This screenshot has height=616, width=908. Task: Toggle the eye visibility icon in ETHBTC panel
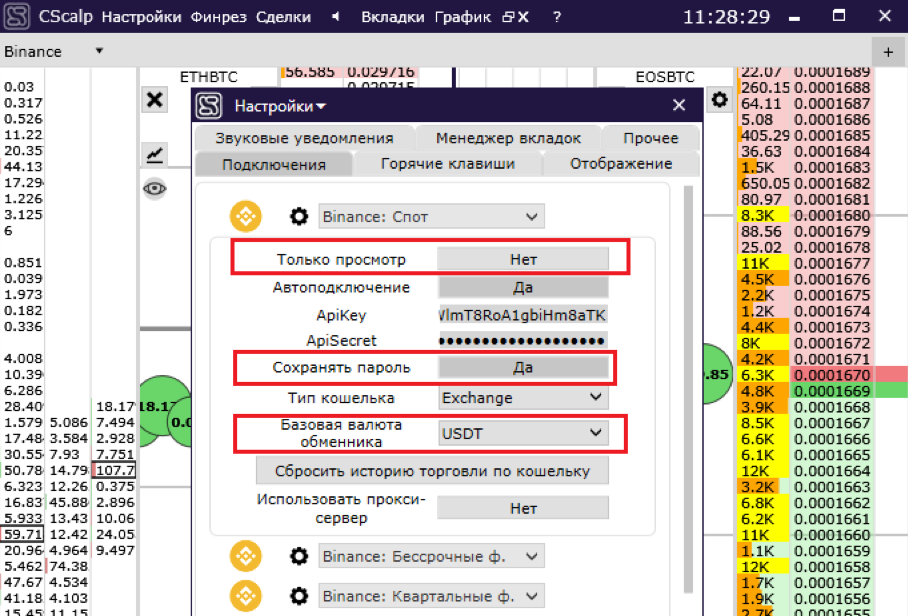tap(155, 188)
